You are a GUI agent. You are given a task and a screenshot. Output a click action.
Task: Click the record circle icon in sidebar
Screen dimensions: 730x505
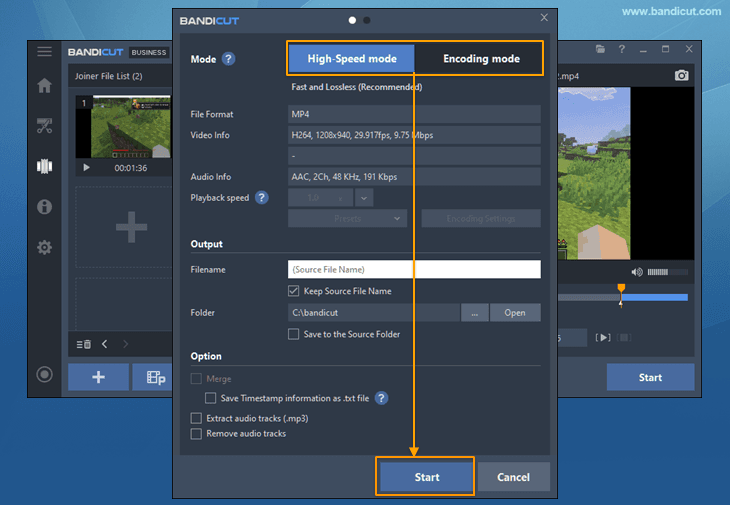tap(44, 374)
